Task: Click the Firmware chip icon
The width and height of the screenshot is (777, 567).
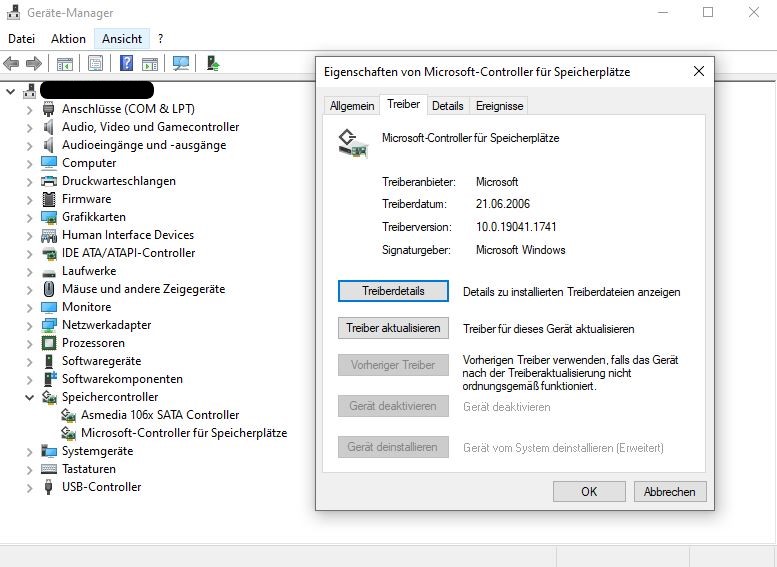Action: [x=49, y=199]
